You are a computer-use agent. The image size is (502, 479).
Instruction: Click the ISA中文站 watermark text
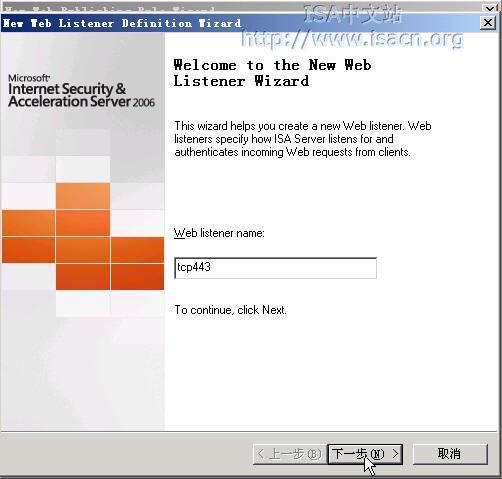pyautogui.click(x=353, y=14)
